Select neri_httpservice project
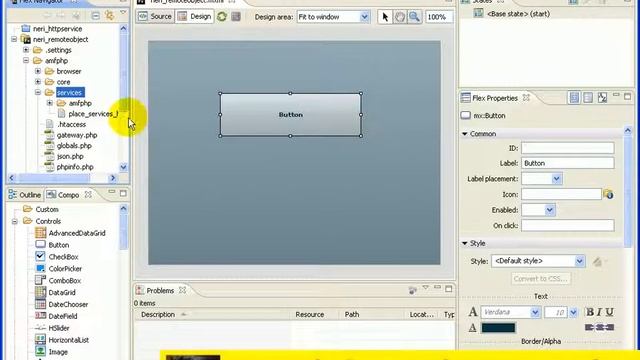Image resolution: width=640 pixels, height=360 pixels. pos(57,29)
